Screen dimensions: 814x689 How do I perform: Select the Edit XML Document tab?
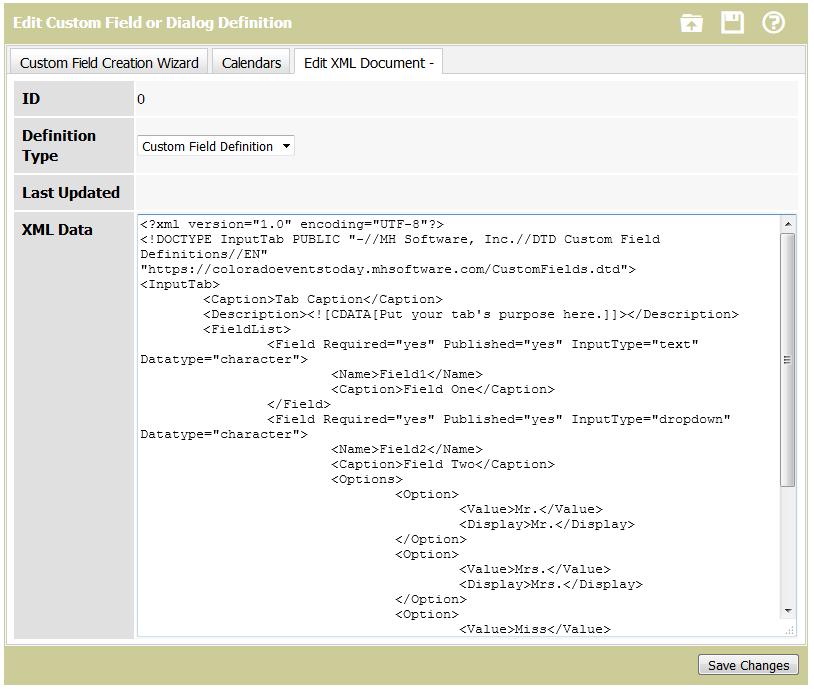[368, 62]
